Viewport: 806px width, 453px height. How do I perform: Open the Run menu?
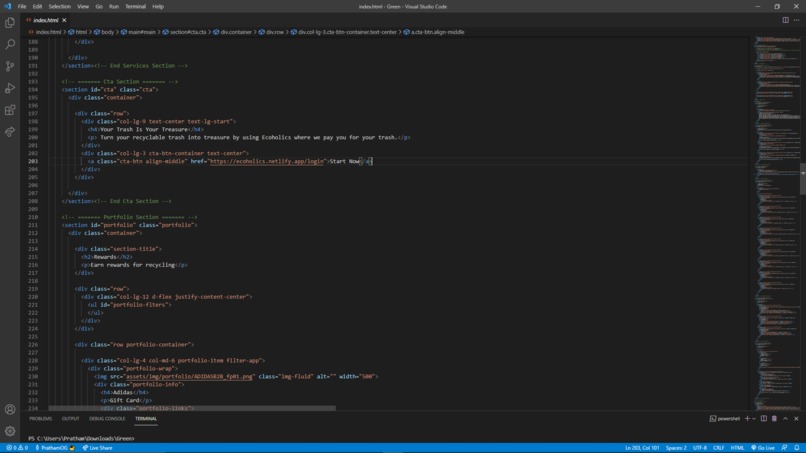pyautogui.click(x=114, y=7)
